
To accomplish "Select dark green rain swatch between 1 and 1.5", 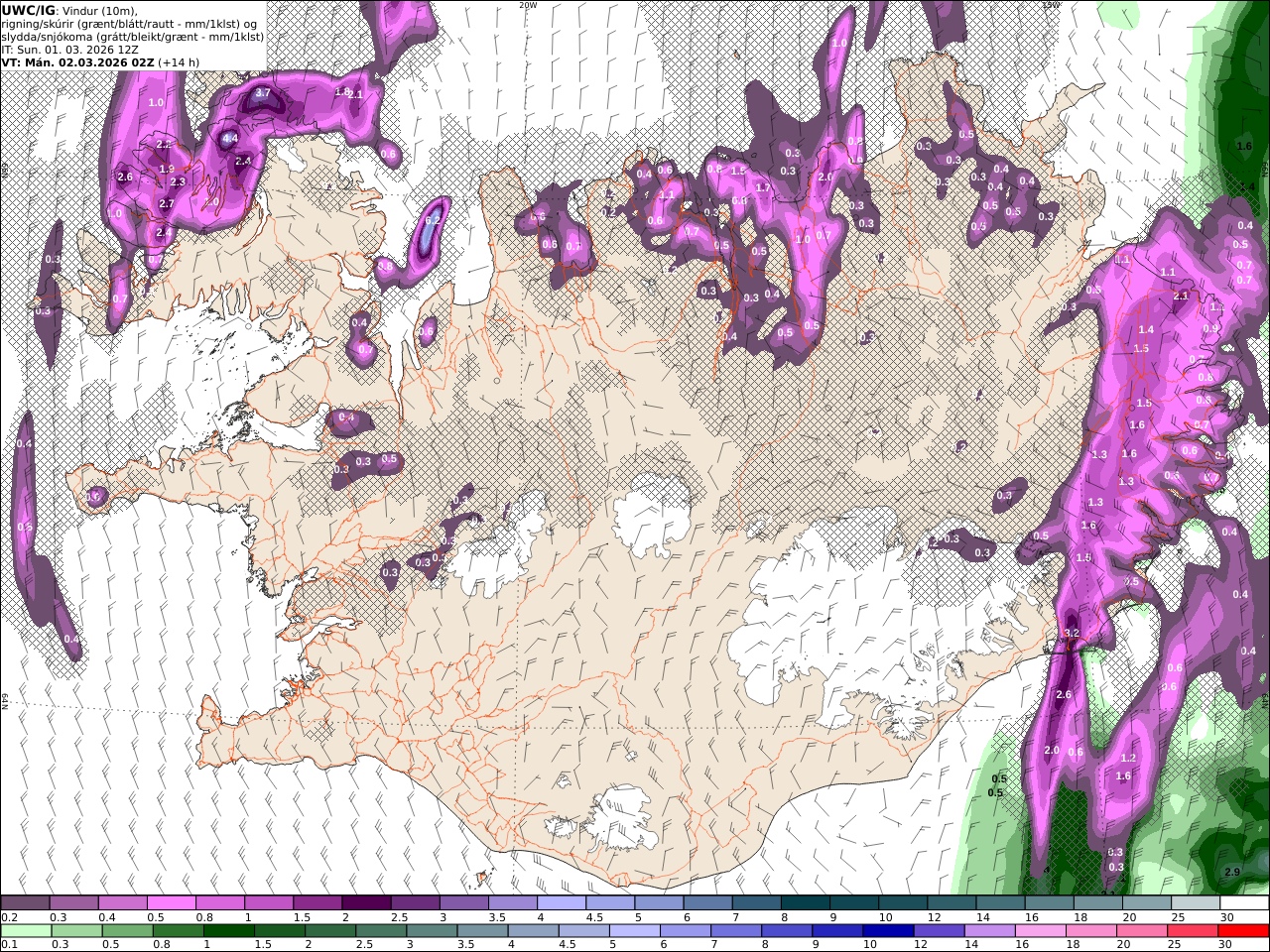I will click(228, 930).
